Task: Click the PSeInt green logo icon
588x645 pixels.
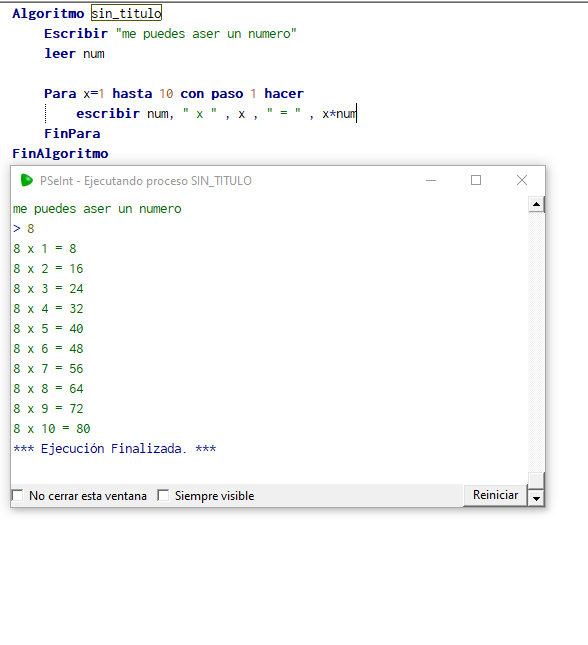Action: click(x=26, y=180)
